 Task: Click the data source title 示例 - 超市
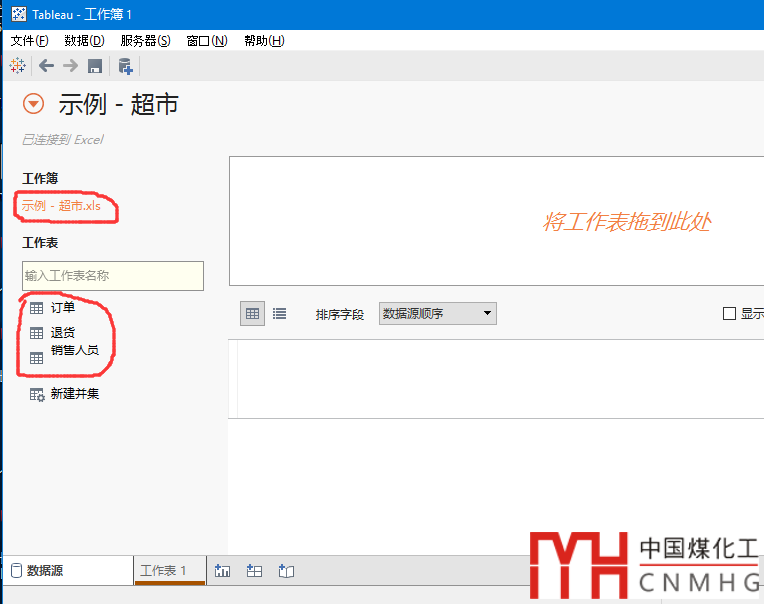coord(118,104)
